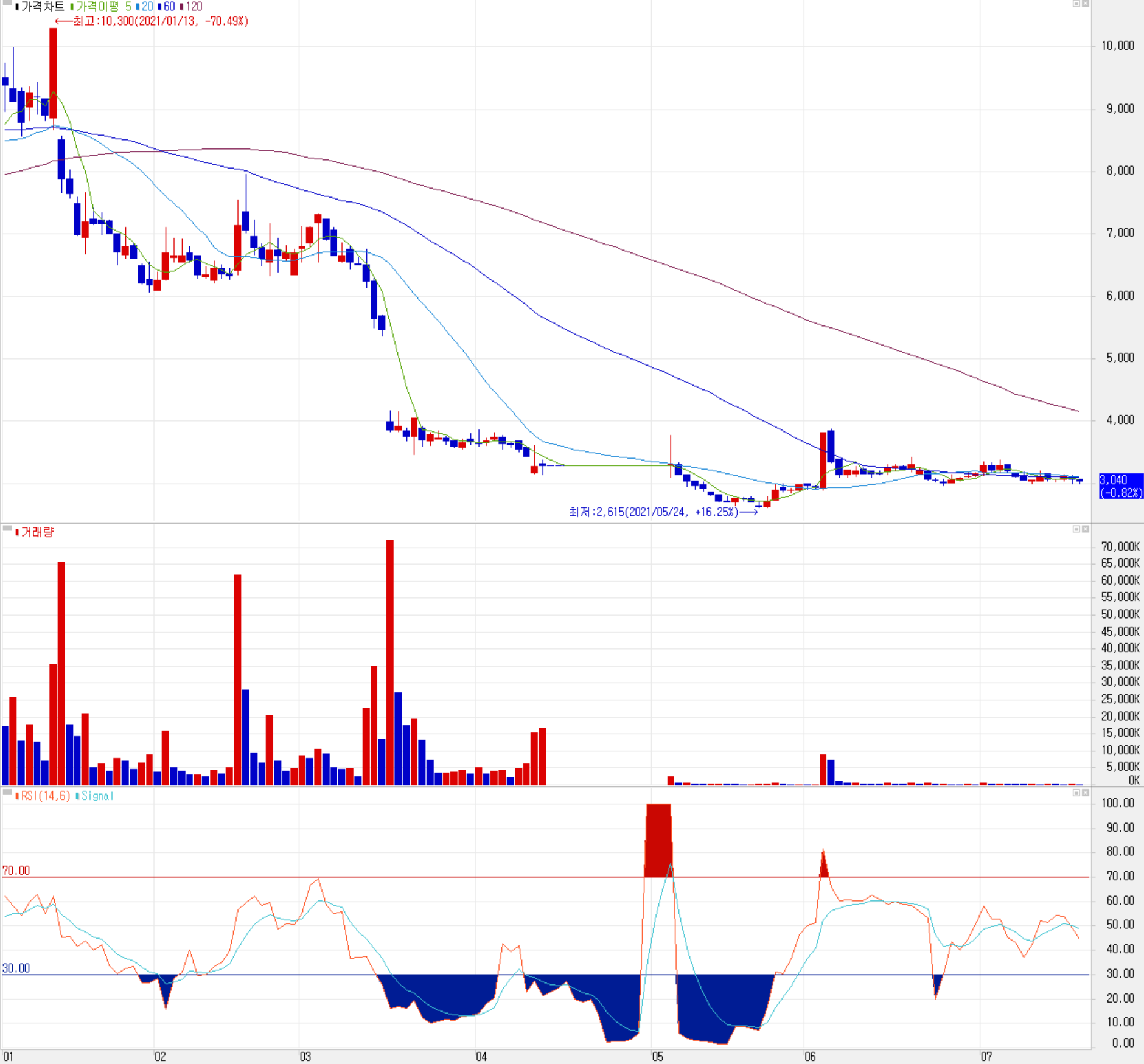Image resolution: width=1144 pixels, height=1064 pixels.
Task: Select the 120-day moving average legend
Action: 192,7
